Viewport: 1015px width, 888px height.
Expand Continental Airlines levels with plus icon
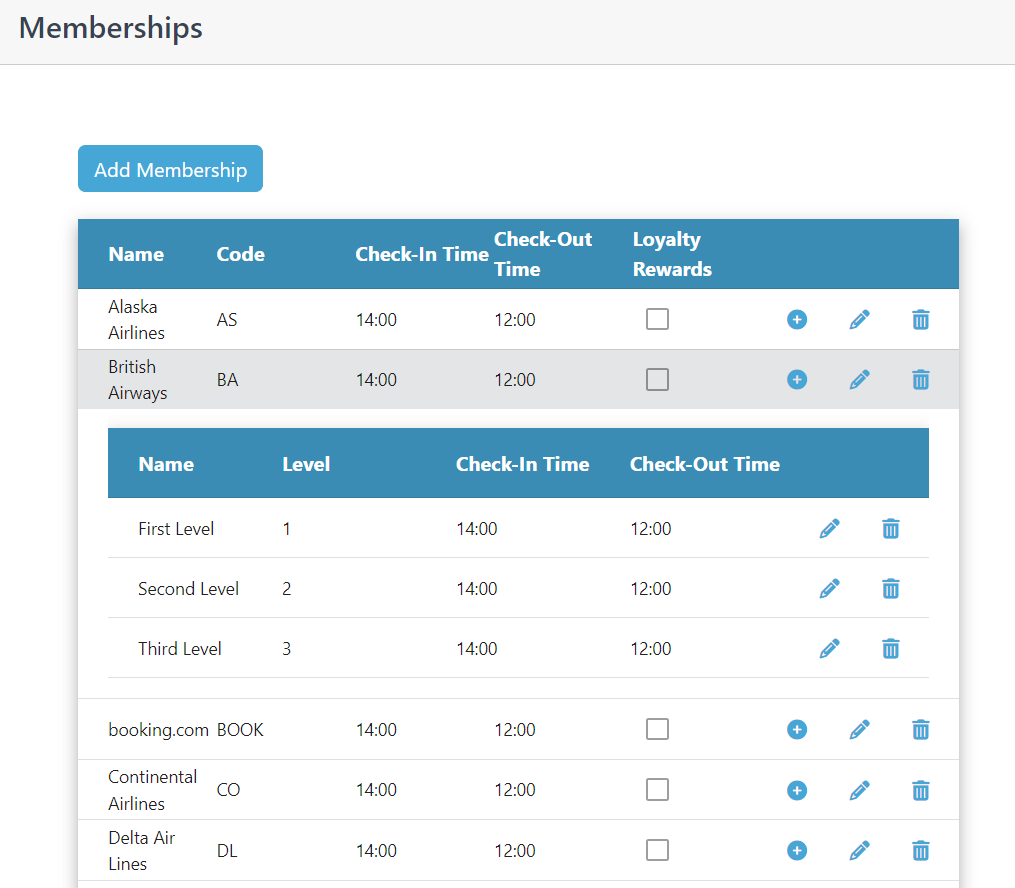point(796,790)
